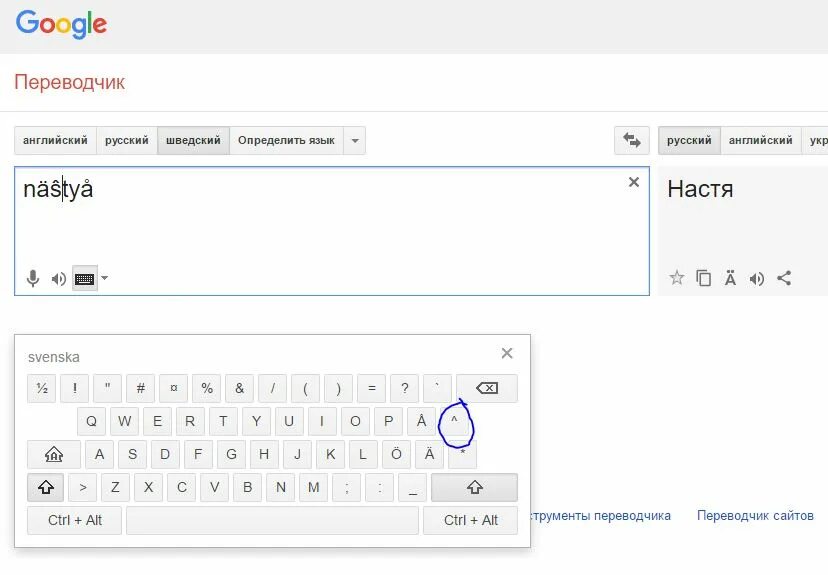Select the translated text Настя
Viewport: 828px width, 575px height.
click(x=700, y=189)
